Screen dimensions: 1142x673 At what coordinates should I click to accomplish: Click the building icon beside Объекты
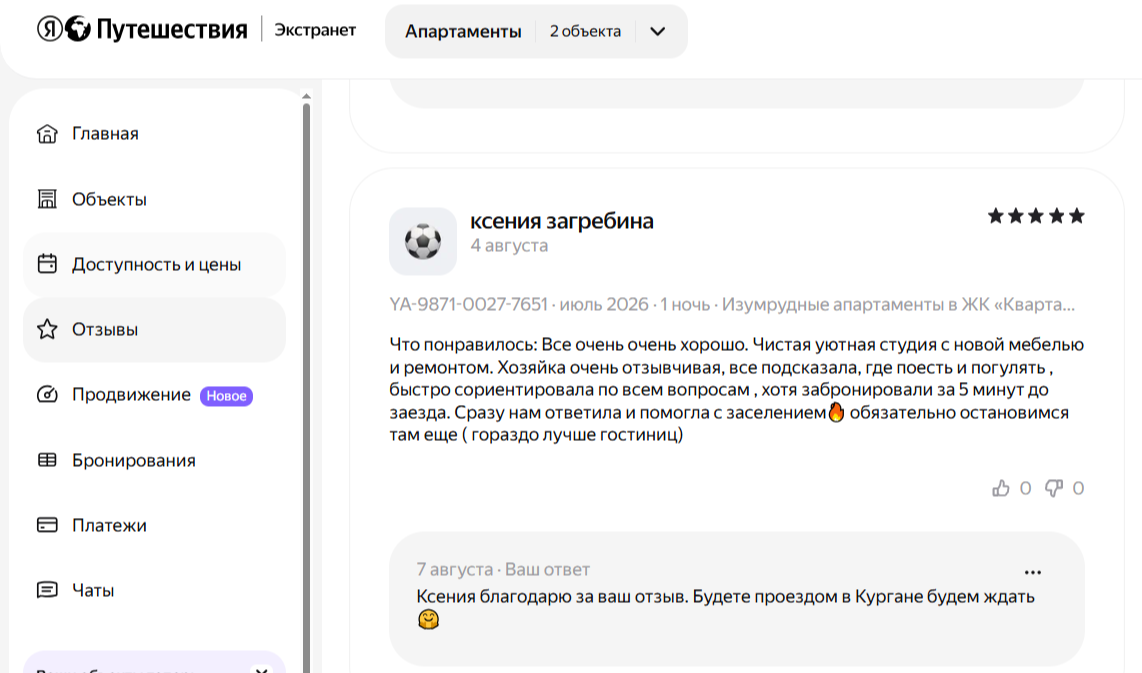tap(47, 199)
